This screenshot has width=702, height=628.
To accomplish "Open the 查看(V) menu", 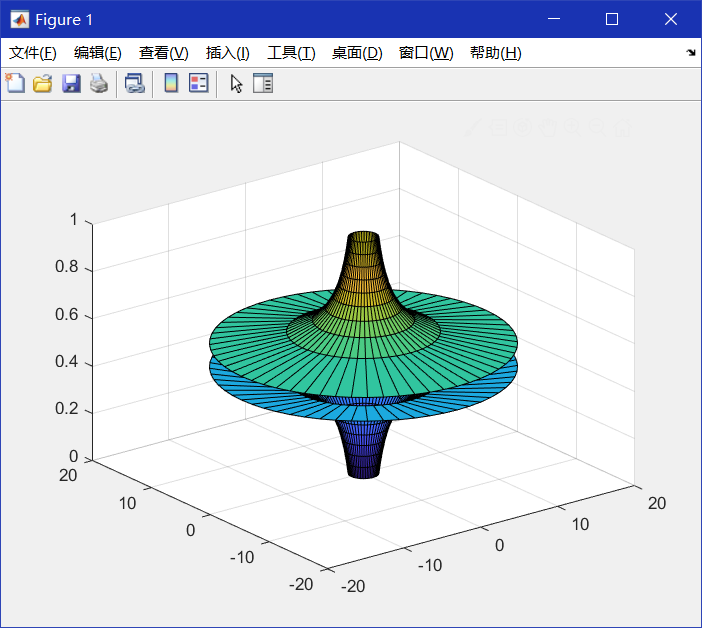I will [x=163, y=53].
